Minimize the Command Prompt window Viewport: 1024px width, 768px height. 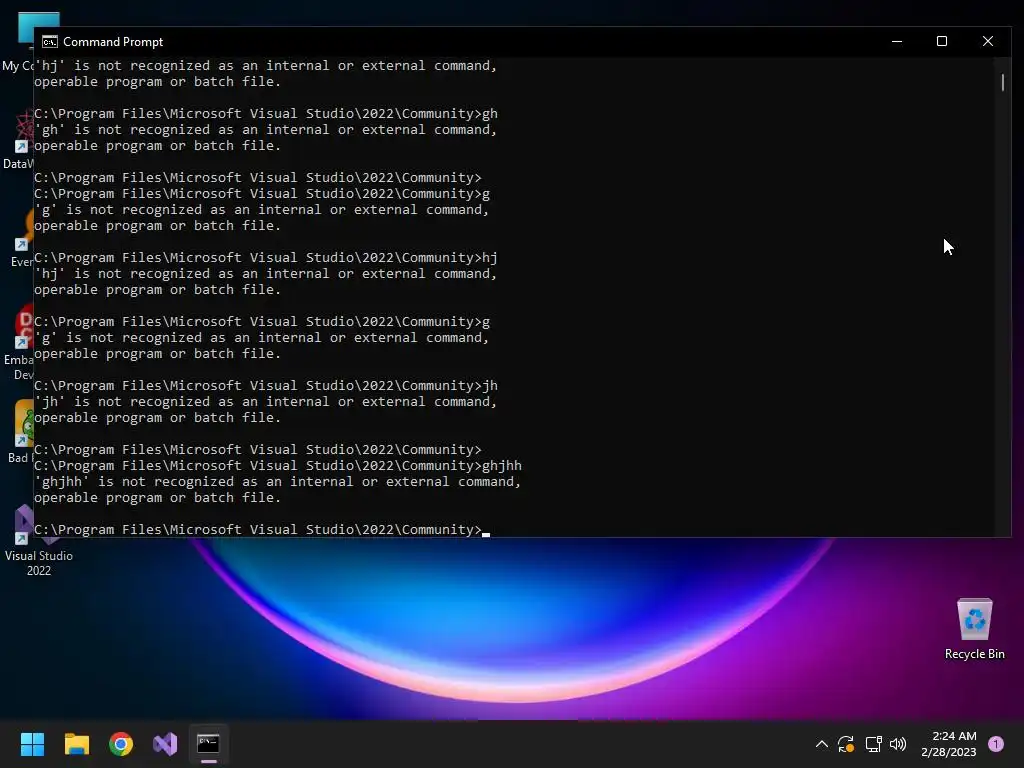[897, 41]
